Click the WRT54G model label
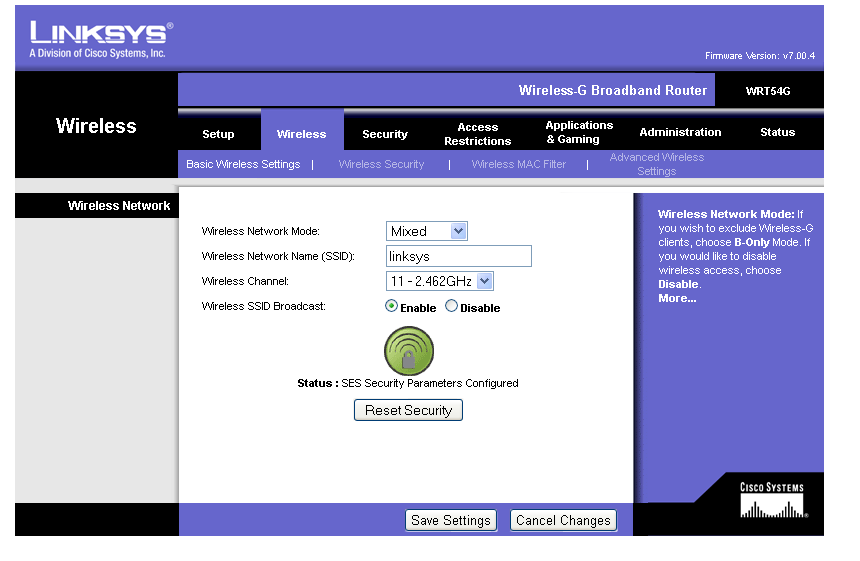860x561 pixels. coord(768,91)
